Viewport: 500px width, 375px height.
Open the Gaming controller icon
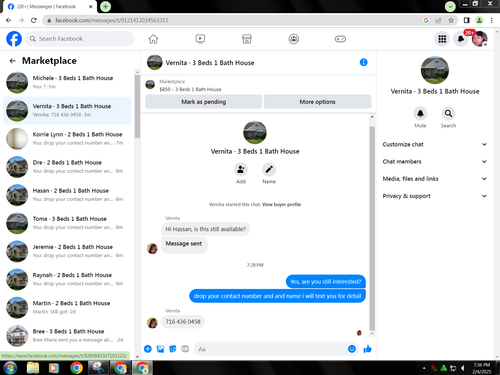coord(340,39)
